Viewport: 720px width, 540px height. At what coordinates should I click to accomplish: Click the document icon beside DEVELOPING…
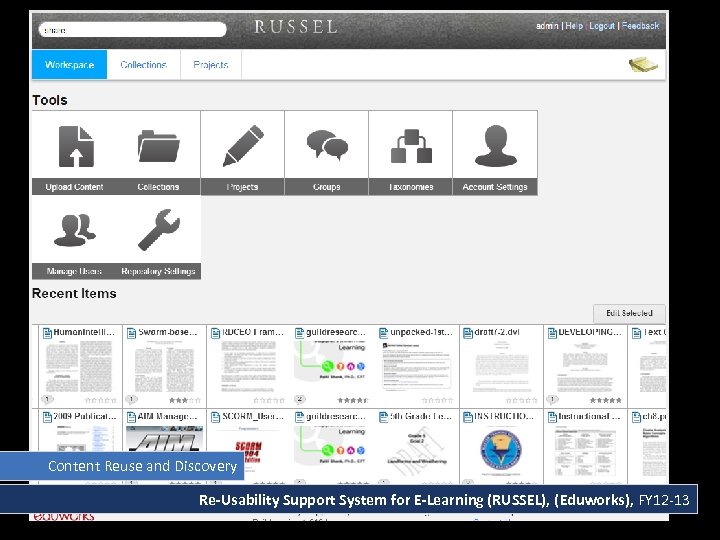[552, 333]
